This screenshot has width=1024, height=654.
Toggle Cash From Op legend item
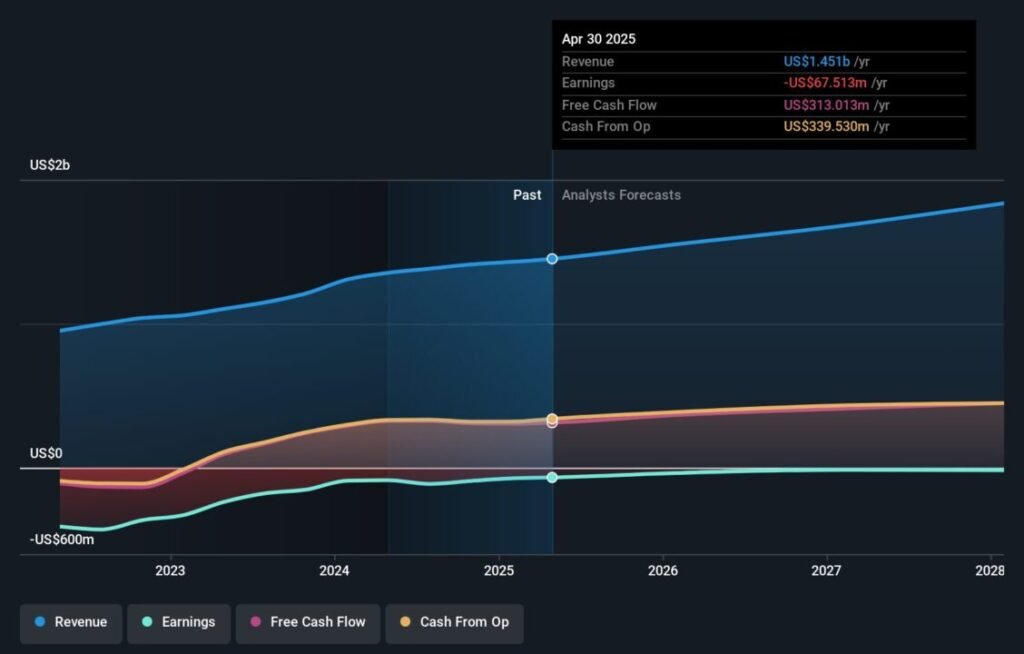454,622
